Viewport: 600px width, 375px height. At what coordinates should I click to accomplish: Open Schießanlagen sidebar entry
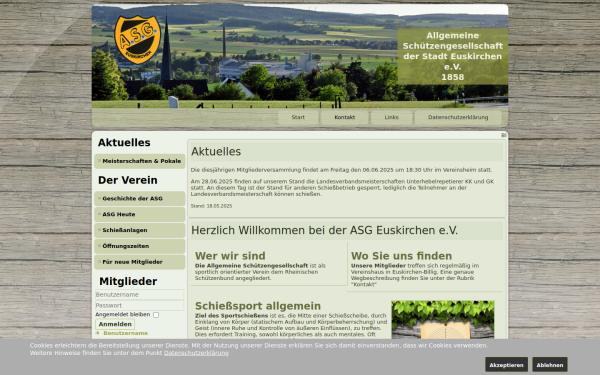pos(140,230)
